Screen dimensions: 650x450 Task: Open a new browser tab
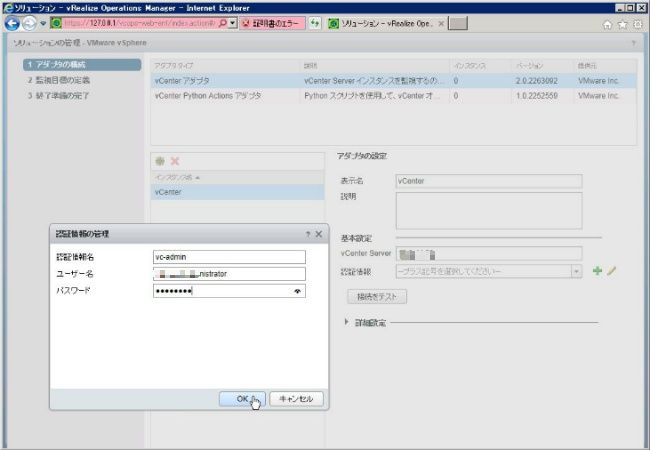pos(458,24)
